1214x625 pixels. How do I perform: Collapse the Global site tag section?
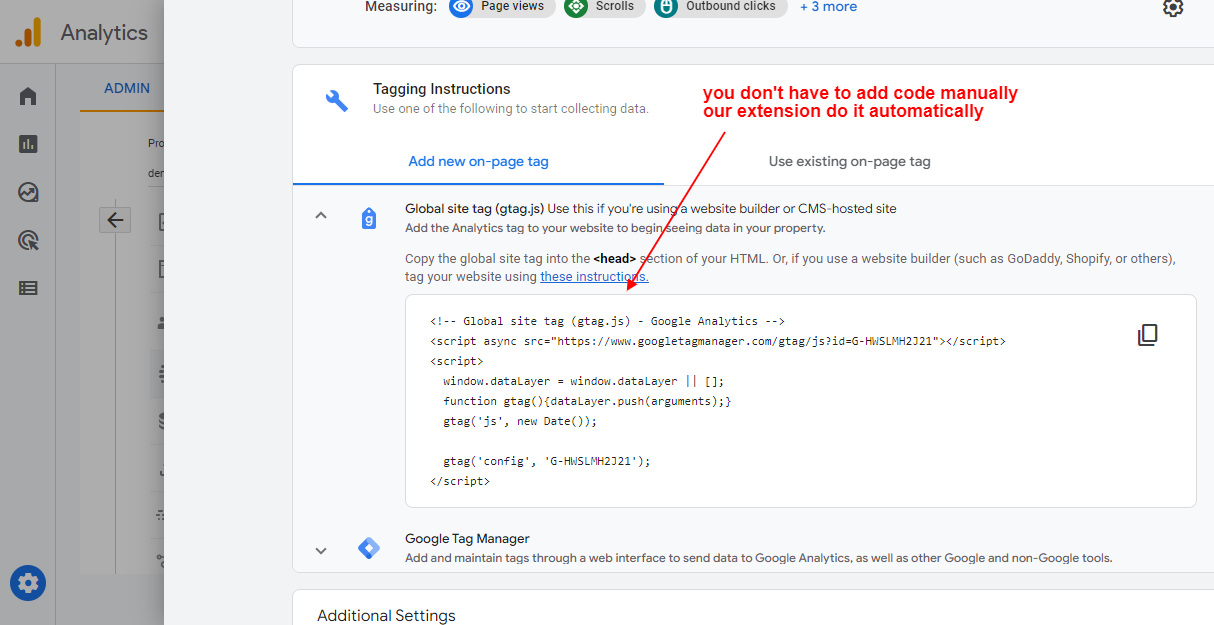pyautogui.click(x=321, y=215)
